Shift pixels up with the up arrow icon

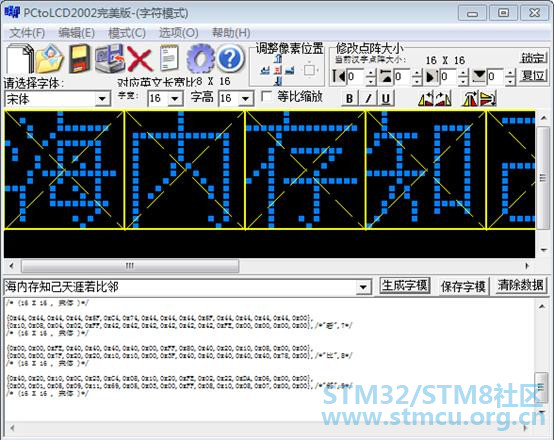pyautogui.click(x=278, y=59)
